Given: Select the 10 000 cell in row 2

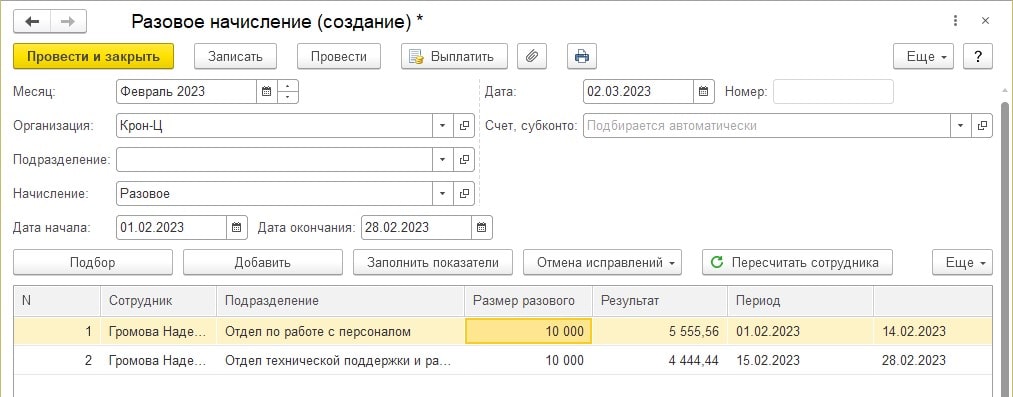Looking at the screenshot, I should (528, 360).
